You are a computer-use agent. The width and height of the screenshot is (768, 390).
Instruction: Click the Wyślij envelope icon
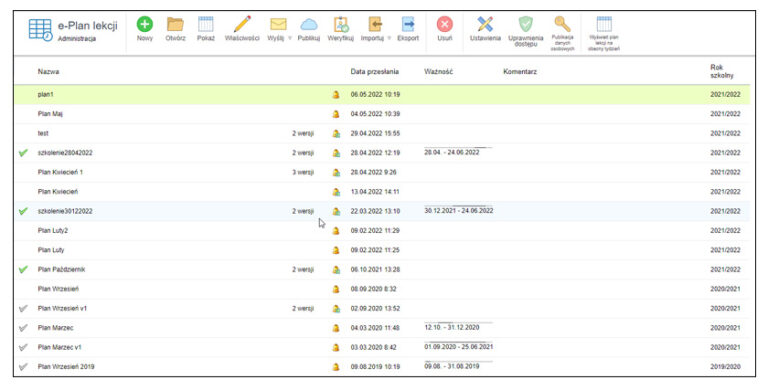tap(278, 24)
